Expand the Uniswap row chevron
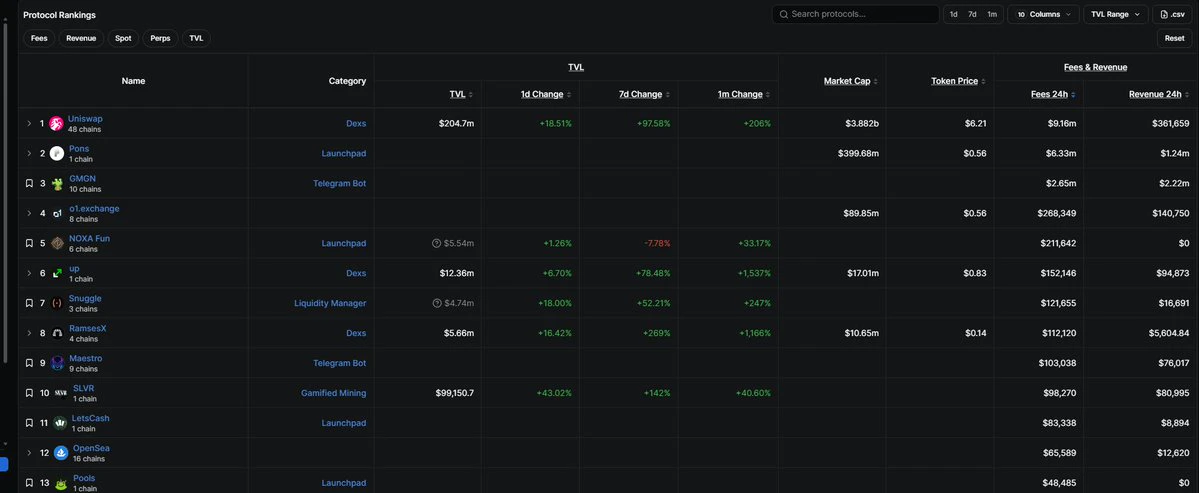This screenshot has width=1199, height=493. point(29,123)
